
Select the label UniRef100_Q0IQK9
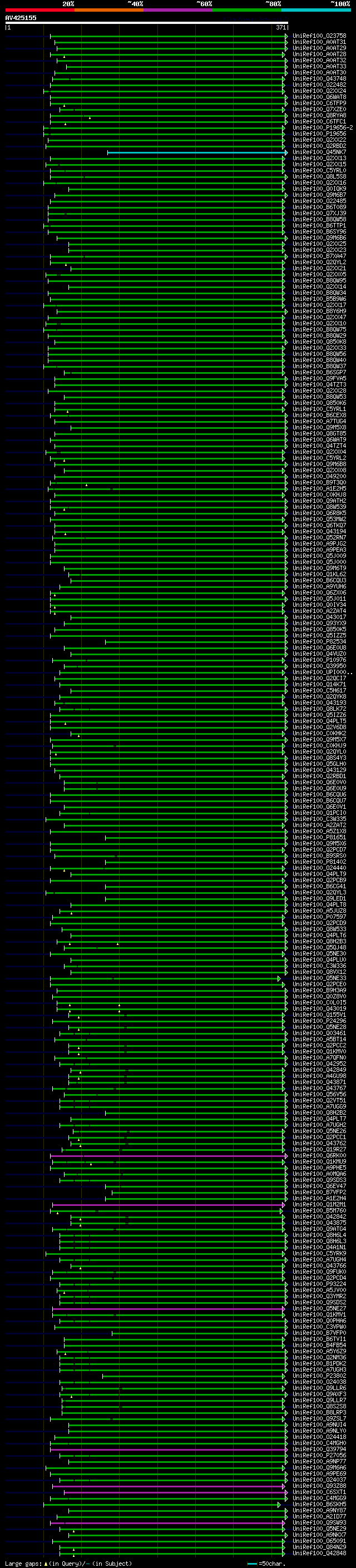319,189
